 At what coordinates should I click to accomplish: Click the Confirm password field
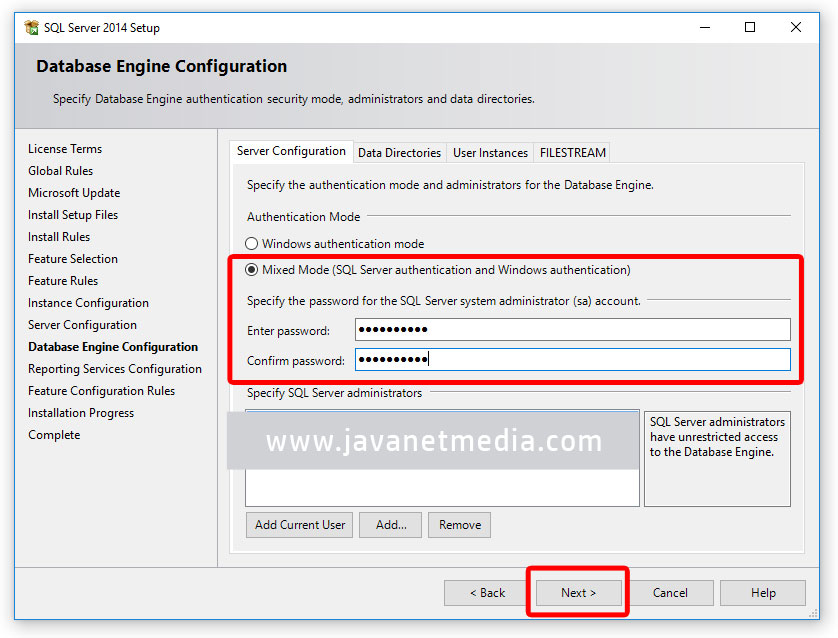point(572,360)
